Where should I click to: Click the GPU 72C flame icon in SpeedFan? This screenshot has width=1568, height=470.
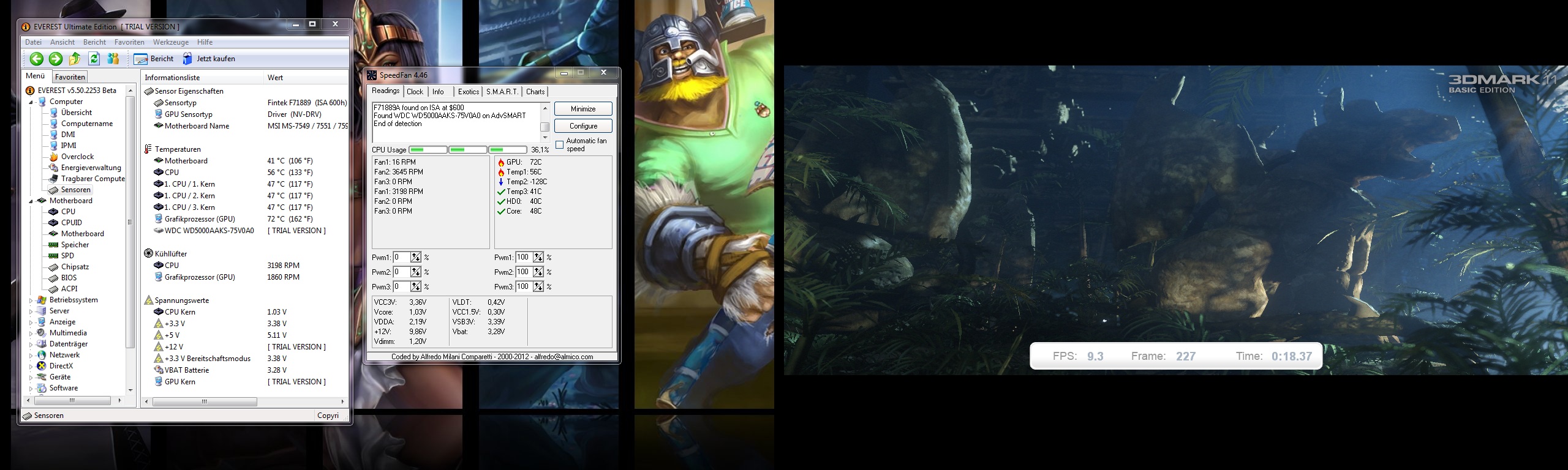coord(501,162)
